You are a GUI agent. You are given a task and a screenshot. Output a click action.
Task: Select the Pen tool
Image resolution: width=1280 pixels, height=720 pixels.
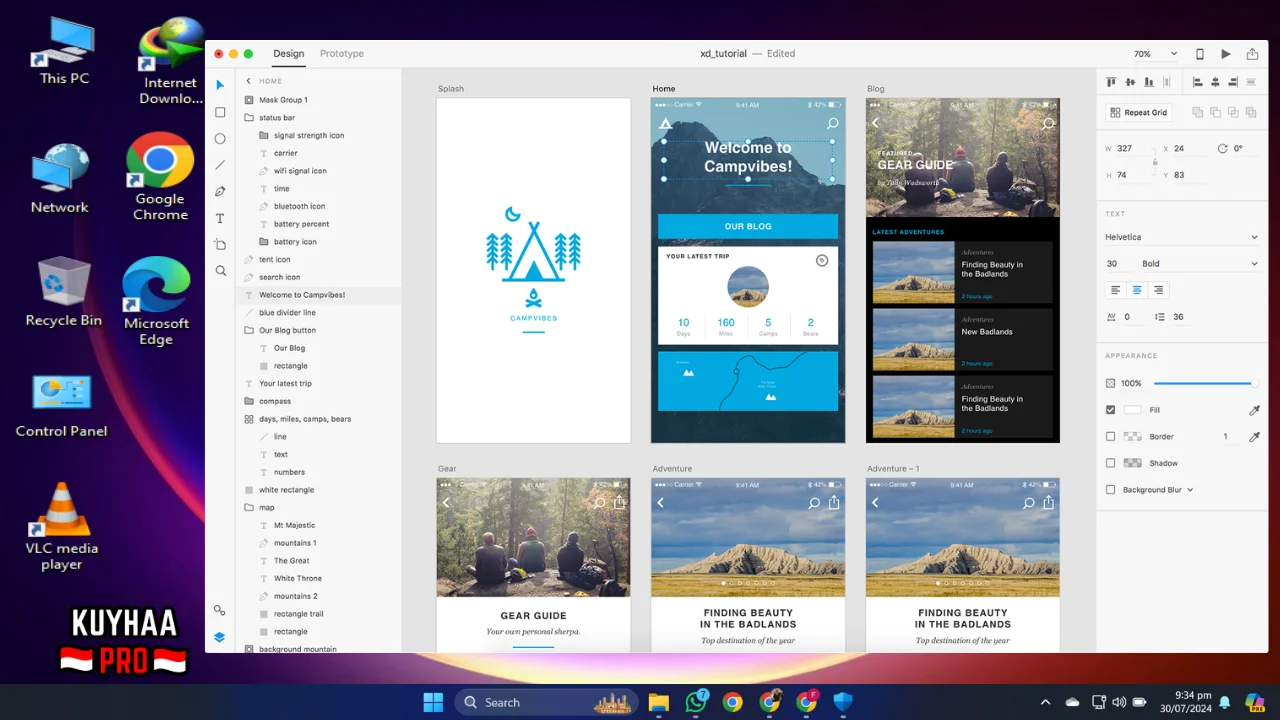(x=220, y=191)
